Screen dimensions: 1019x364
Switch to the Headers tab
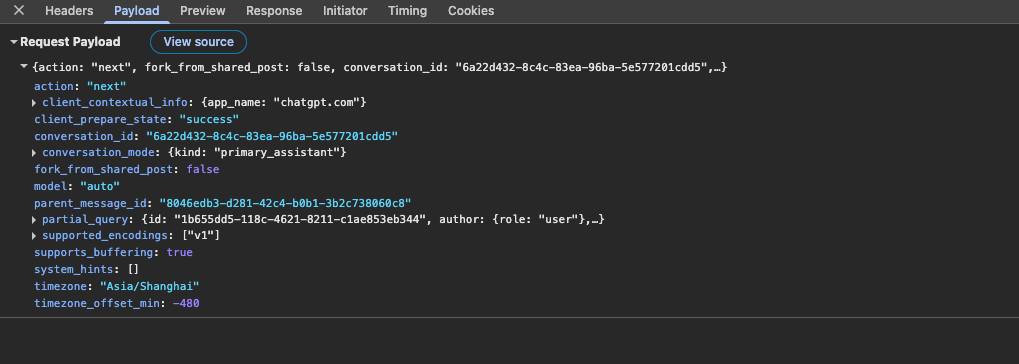tap(69, 11)
